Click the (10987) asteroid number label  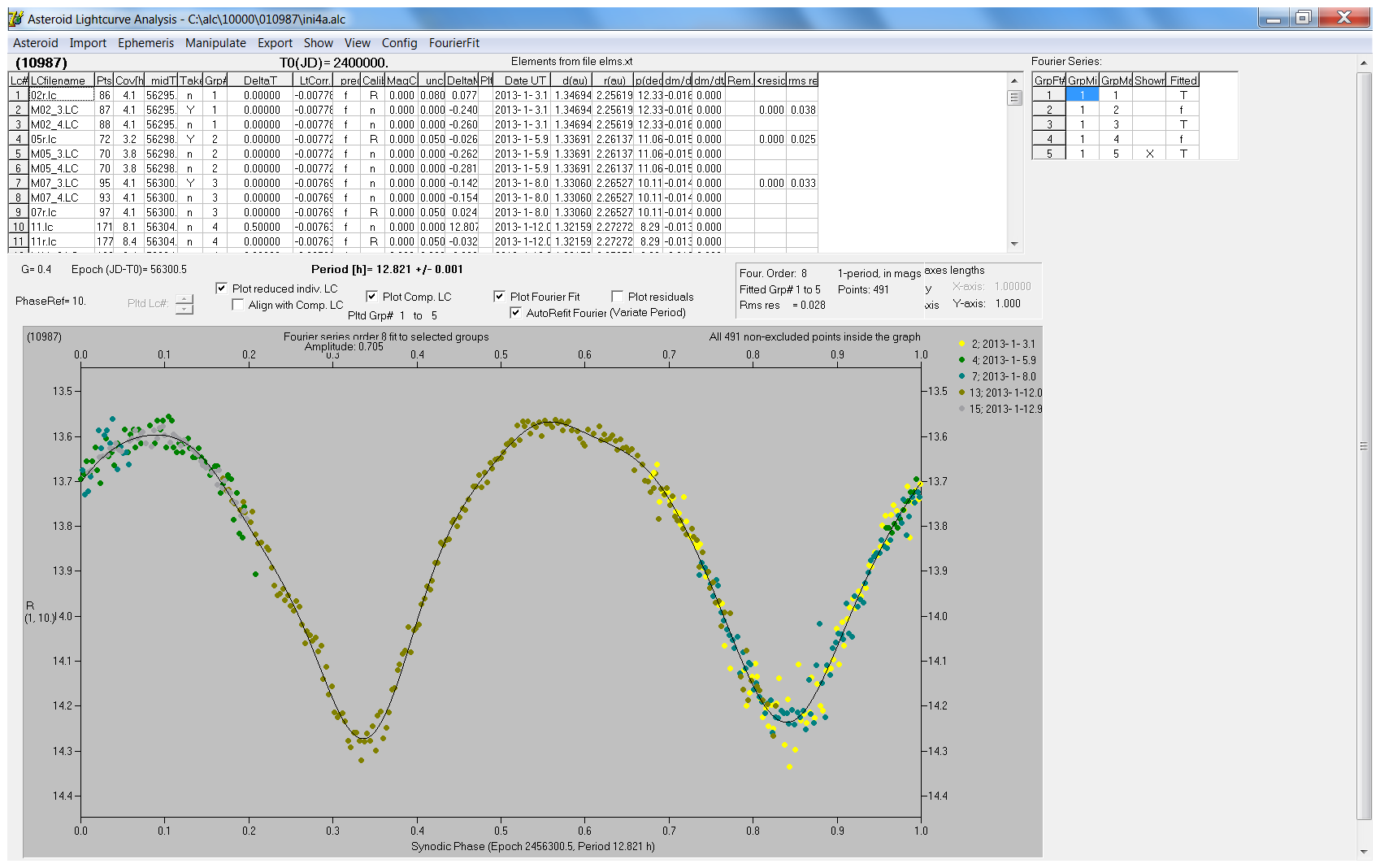tap(41, 63)
